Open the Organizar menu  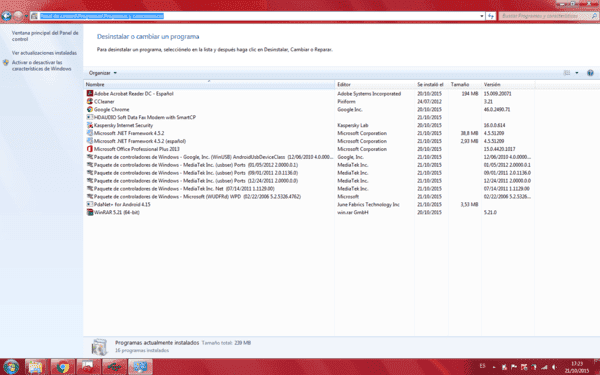(103, 73)
